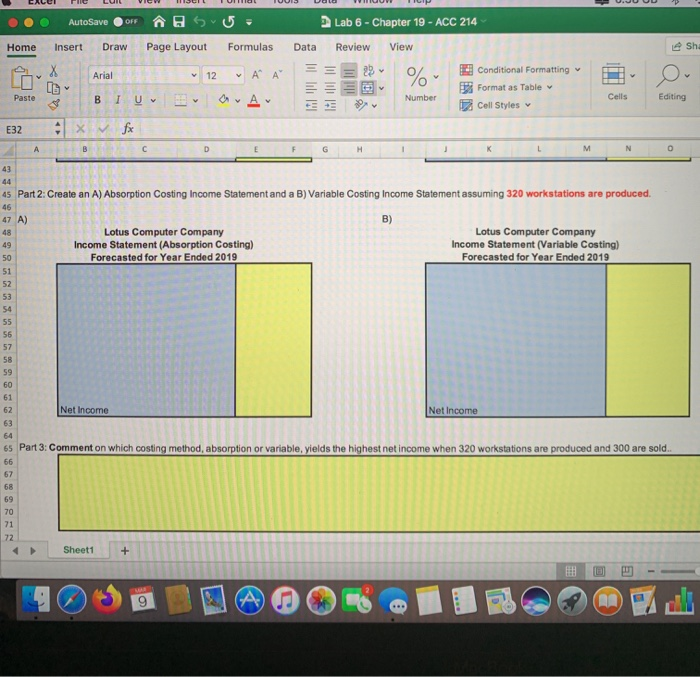Switch to the Draw tab
The image size is (700, 677).
tap(115, 47)
